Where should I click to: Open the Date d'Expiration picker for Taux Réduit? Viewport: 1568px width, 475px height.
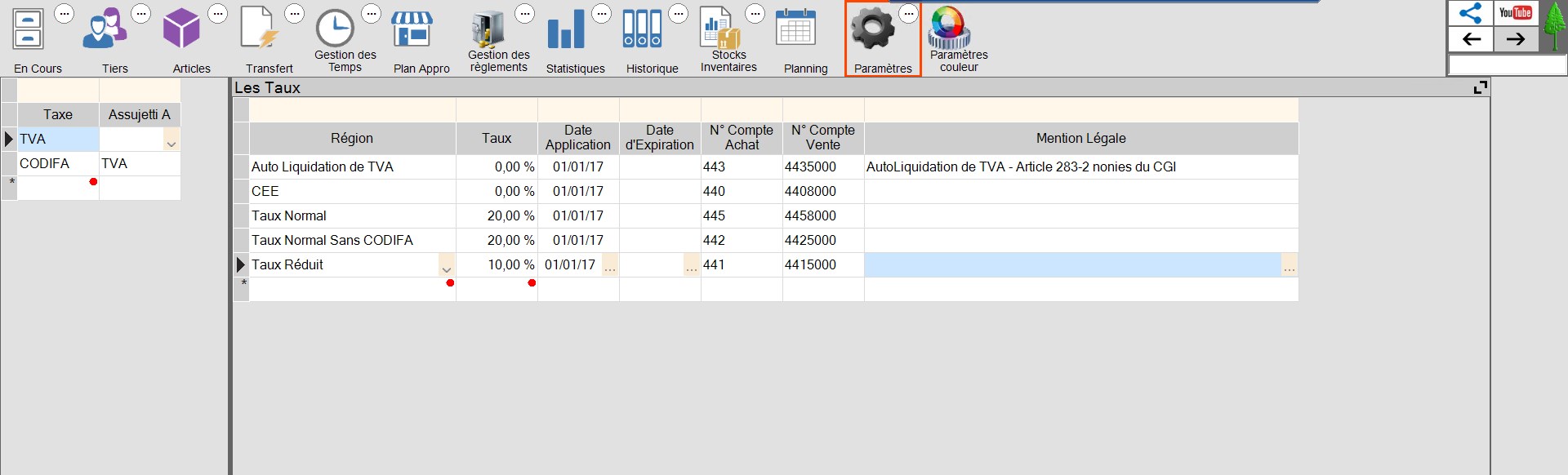[692, 265]
